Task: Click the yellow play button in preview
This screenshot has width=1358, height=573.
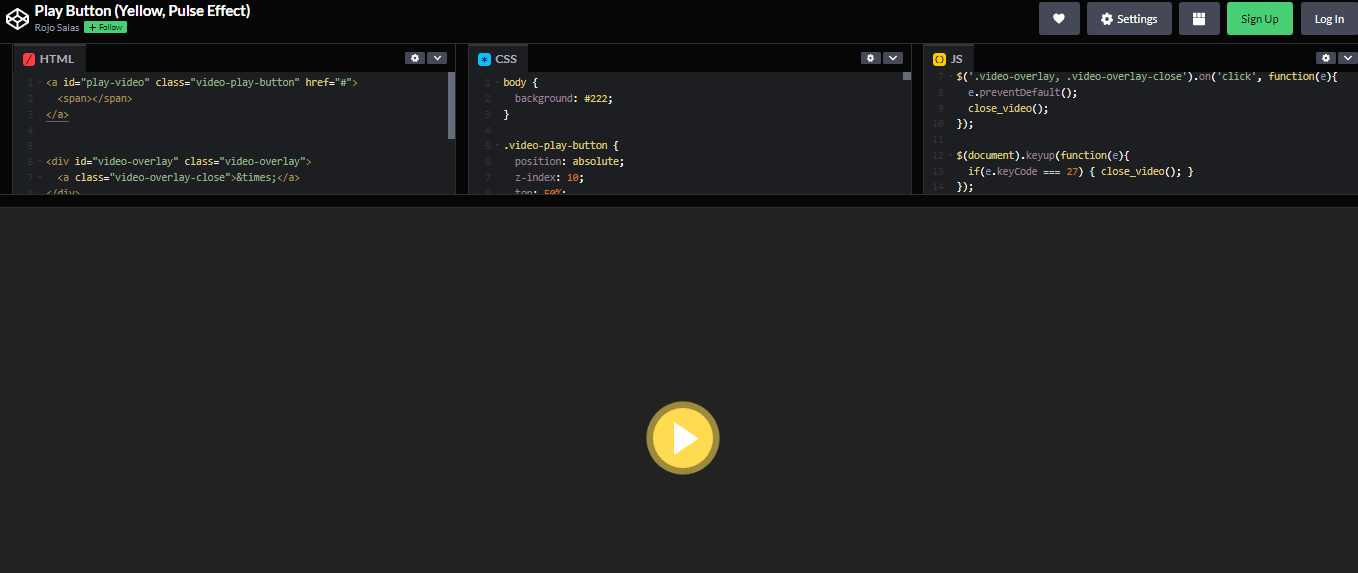Action: point(683,438)
